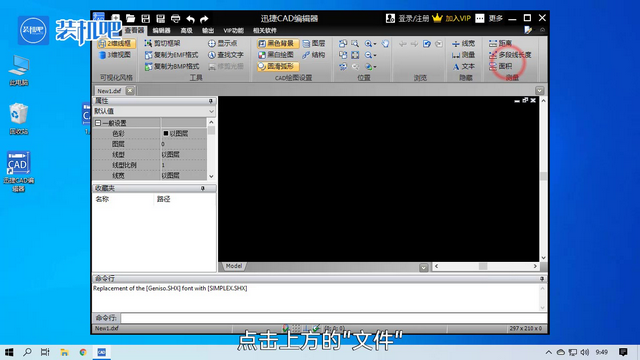Close the New1.dxf tab
640x360 pixels.
(130, 91)
